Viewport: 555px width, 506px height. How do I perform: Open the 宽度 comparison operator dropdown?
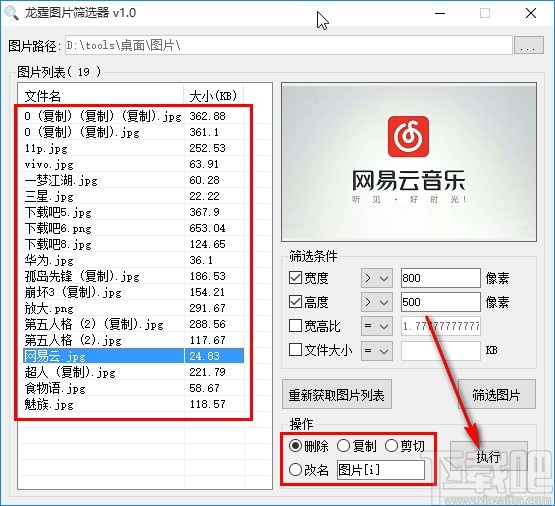coord(377,278)
